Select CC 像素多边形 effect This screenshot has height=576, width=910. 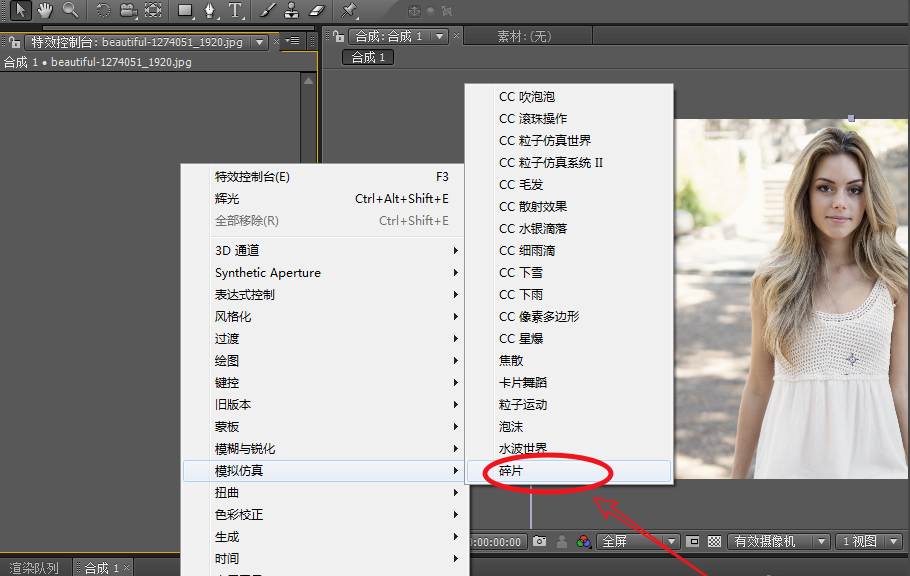coord(569,317)
